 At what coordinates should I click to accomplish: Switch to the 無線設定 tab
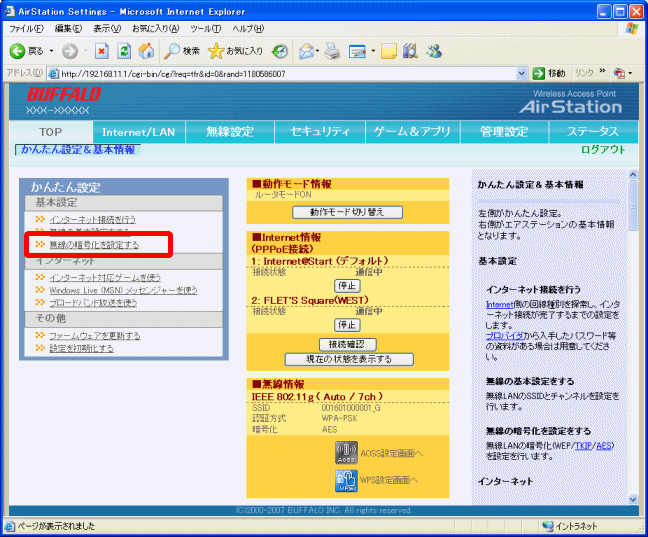(230, 132)
